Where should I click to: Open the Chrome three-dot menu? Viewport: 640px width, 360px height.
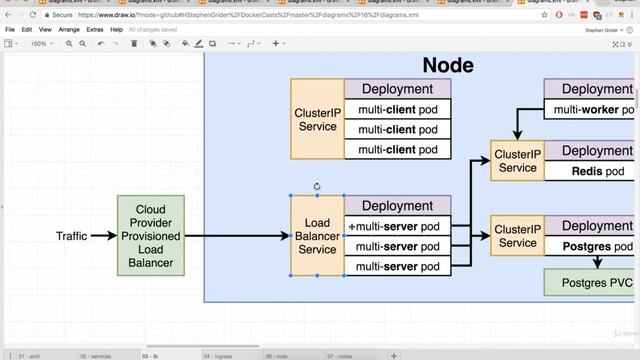tap(632, 15)
